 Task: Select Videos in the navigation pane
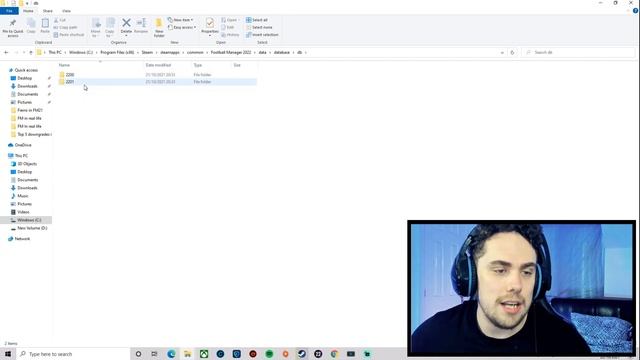pyautogui.click(x=23, y=212)
